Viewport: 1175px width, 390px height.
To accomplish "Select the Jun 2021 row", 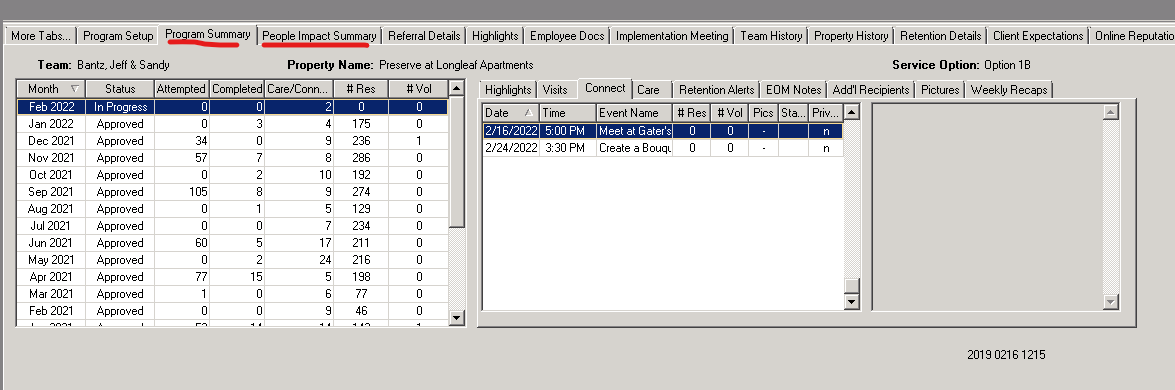I will click(232, 243).
